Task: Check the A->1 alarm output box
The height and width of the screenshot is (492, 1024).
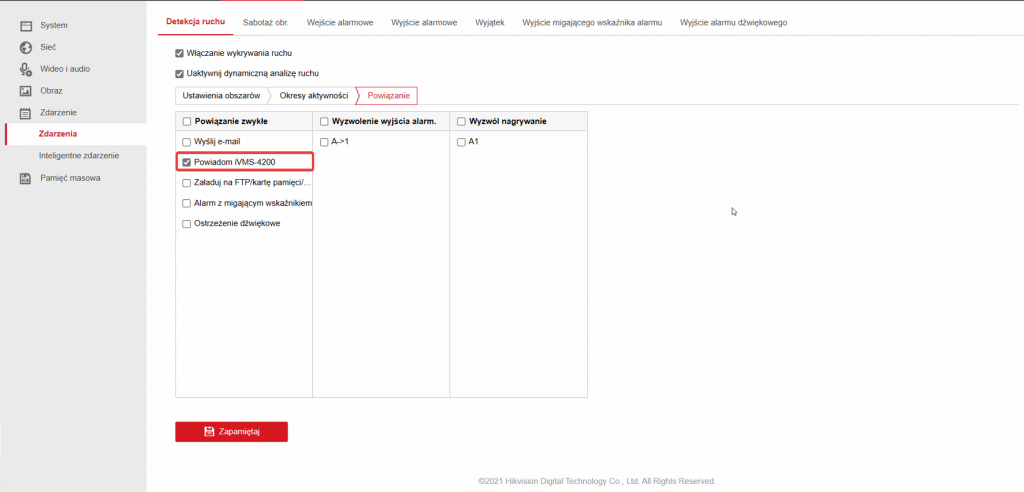Action: coord(323,142)
